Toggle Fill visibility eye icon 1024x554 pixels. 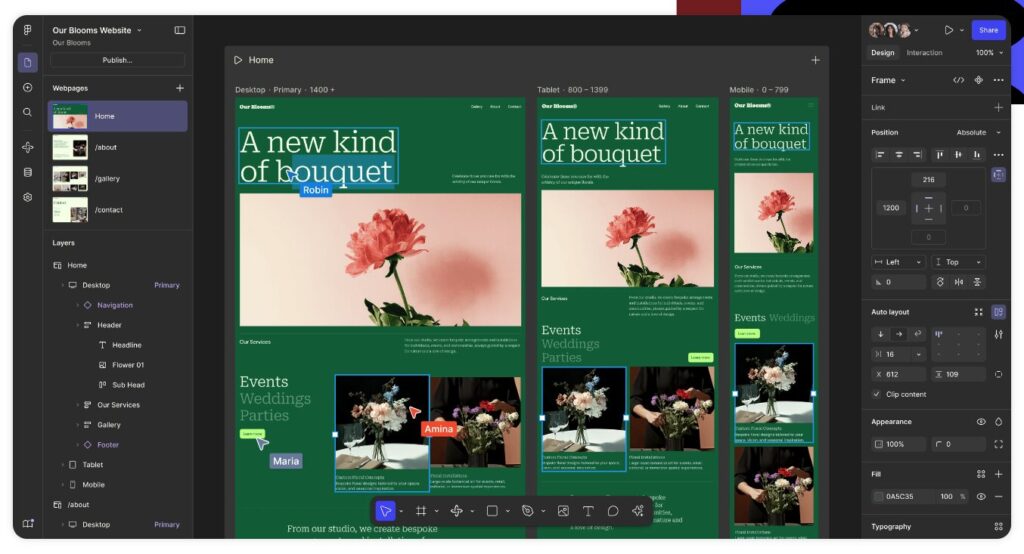coord(981,496)
